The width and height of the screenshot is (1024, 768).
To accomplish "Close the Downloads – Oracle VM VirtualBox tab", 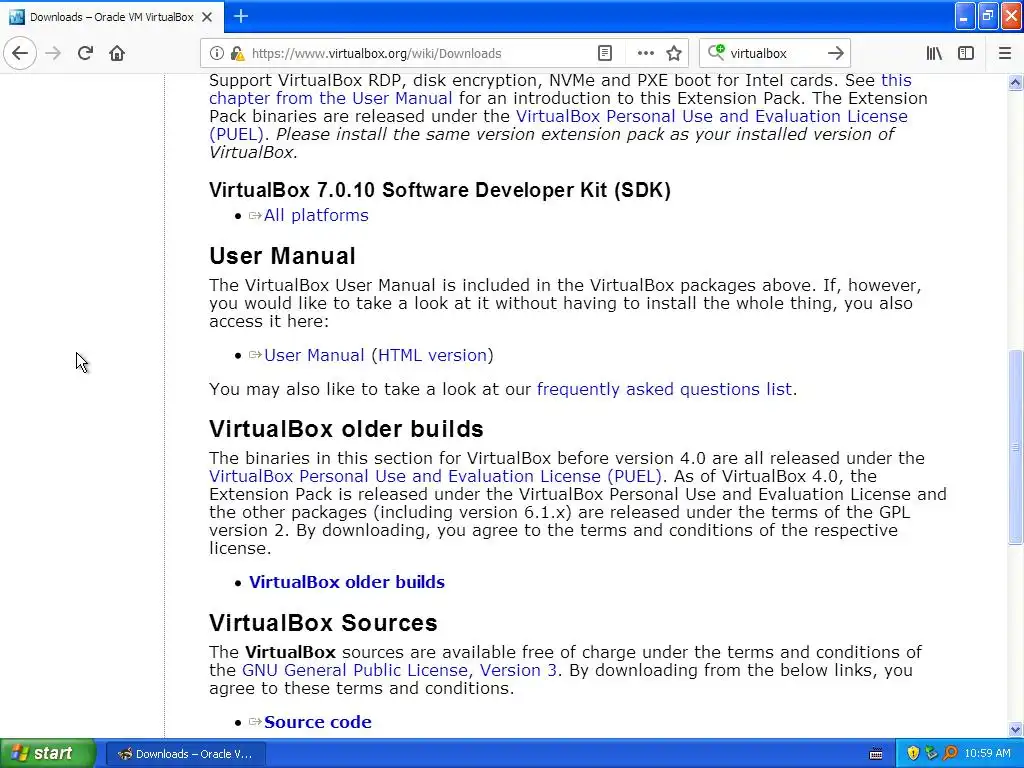I will (x=207, y=17).
